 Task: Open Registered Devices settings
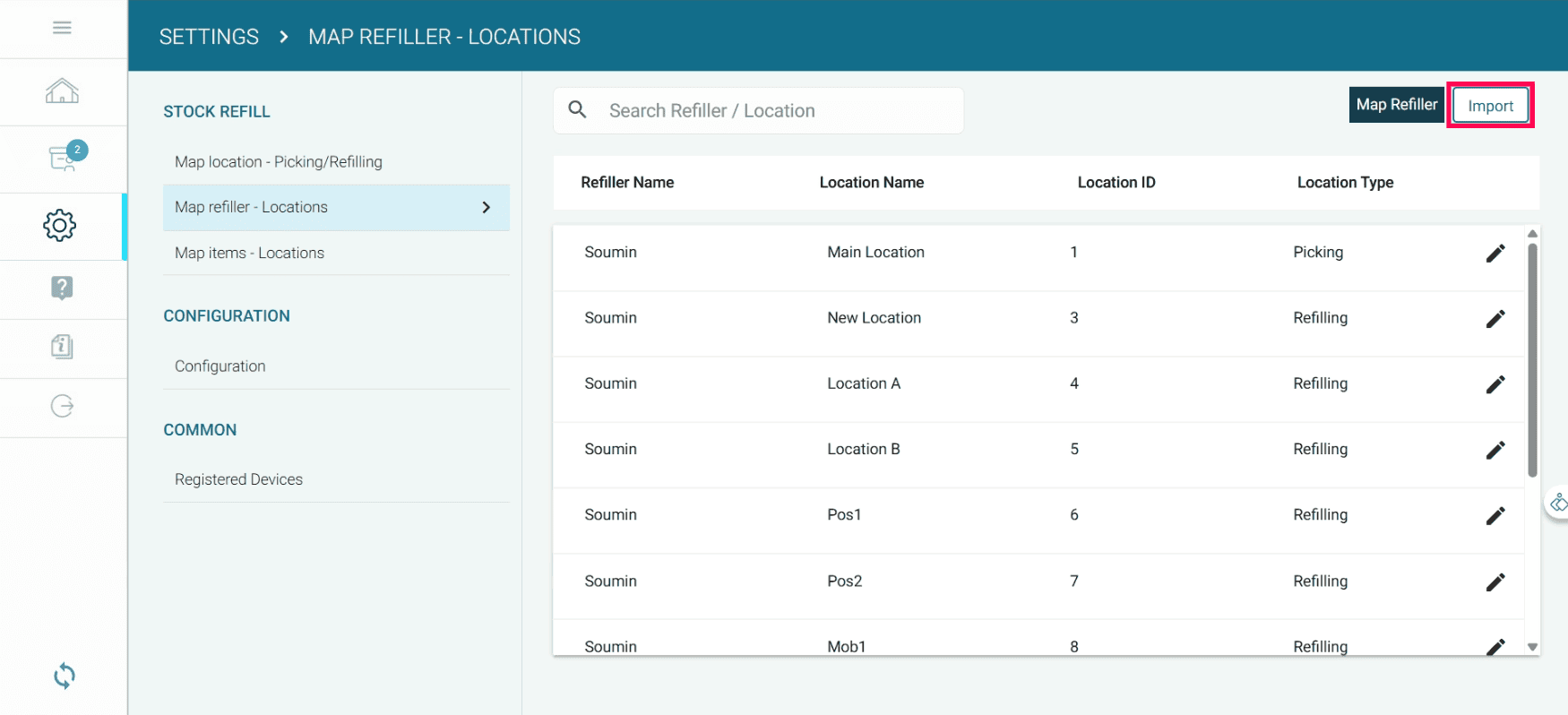click(x=238, y=479)
